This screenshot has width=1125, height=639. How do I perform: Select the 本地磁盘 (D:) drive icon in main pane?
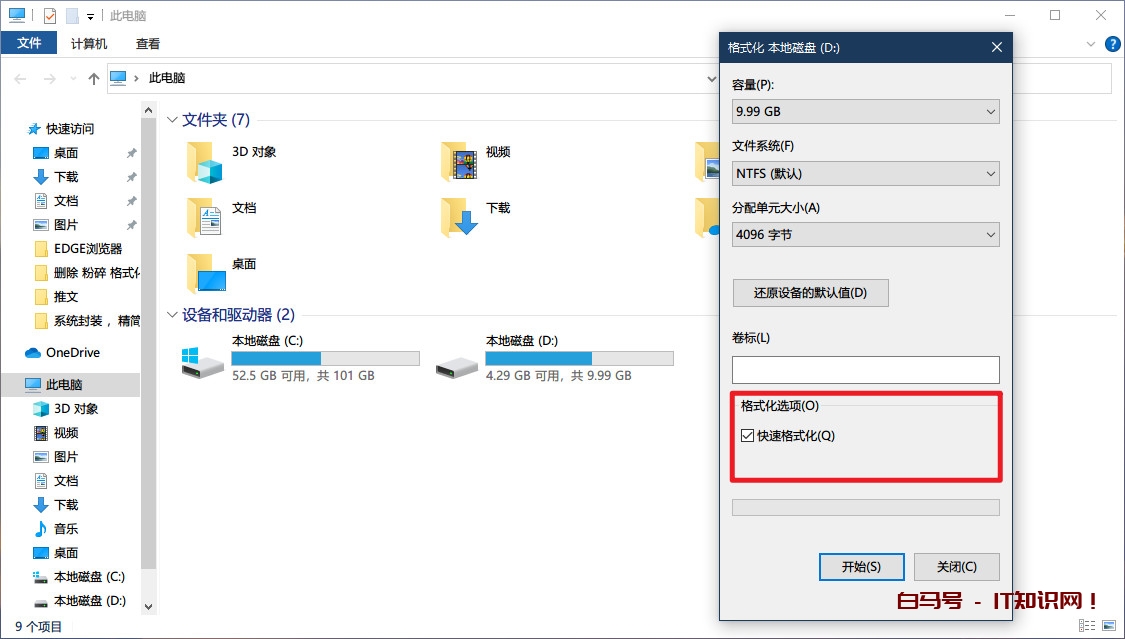pyautogui.click(x=456, y=366)
